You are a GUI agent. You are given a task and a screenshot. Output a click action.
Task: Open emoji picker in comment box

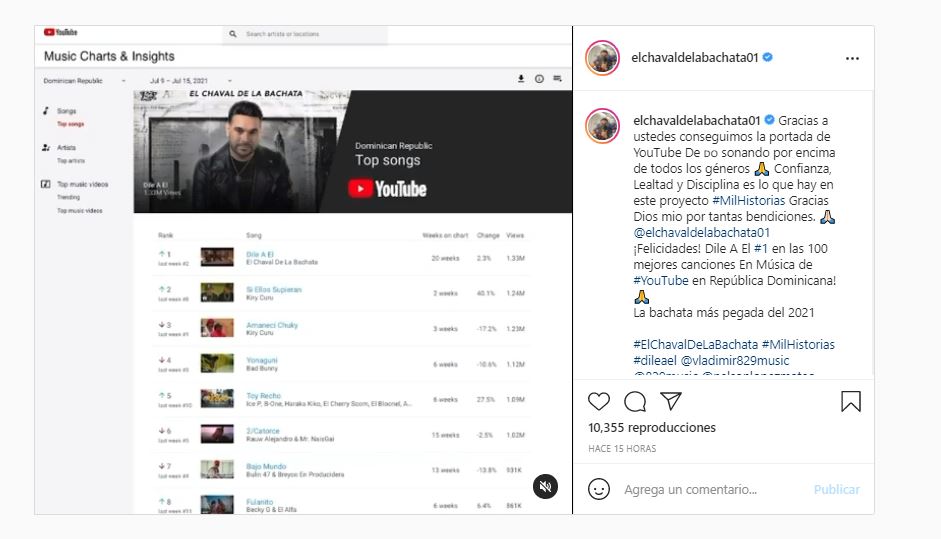point(599,489)
